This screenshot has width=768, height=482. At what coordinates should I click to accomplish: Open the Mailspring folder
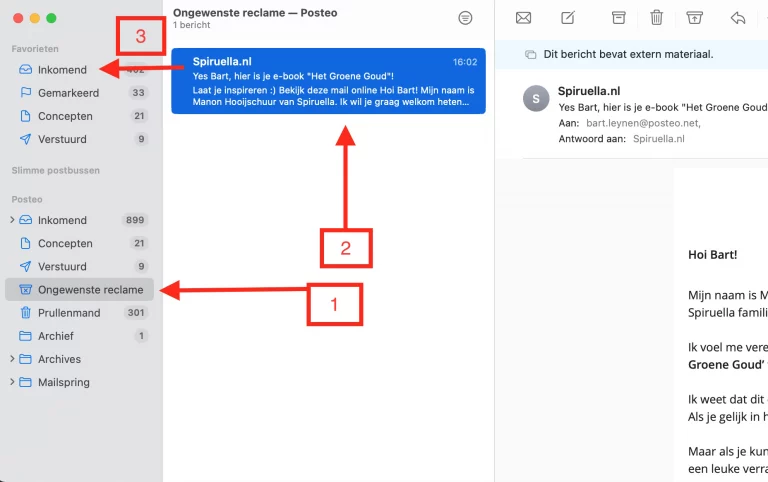click(x=80, y=382)
